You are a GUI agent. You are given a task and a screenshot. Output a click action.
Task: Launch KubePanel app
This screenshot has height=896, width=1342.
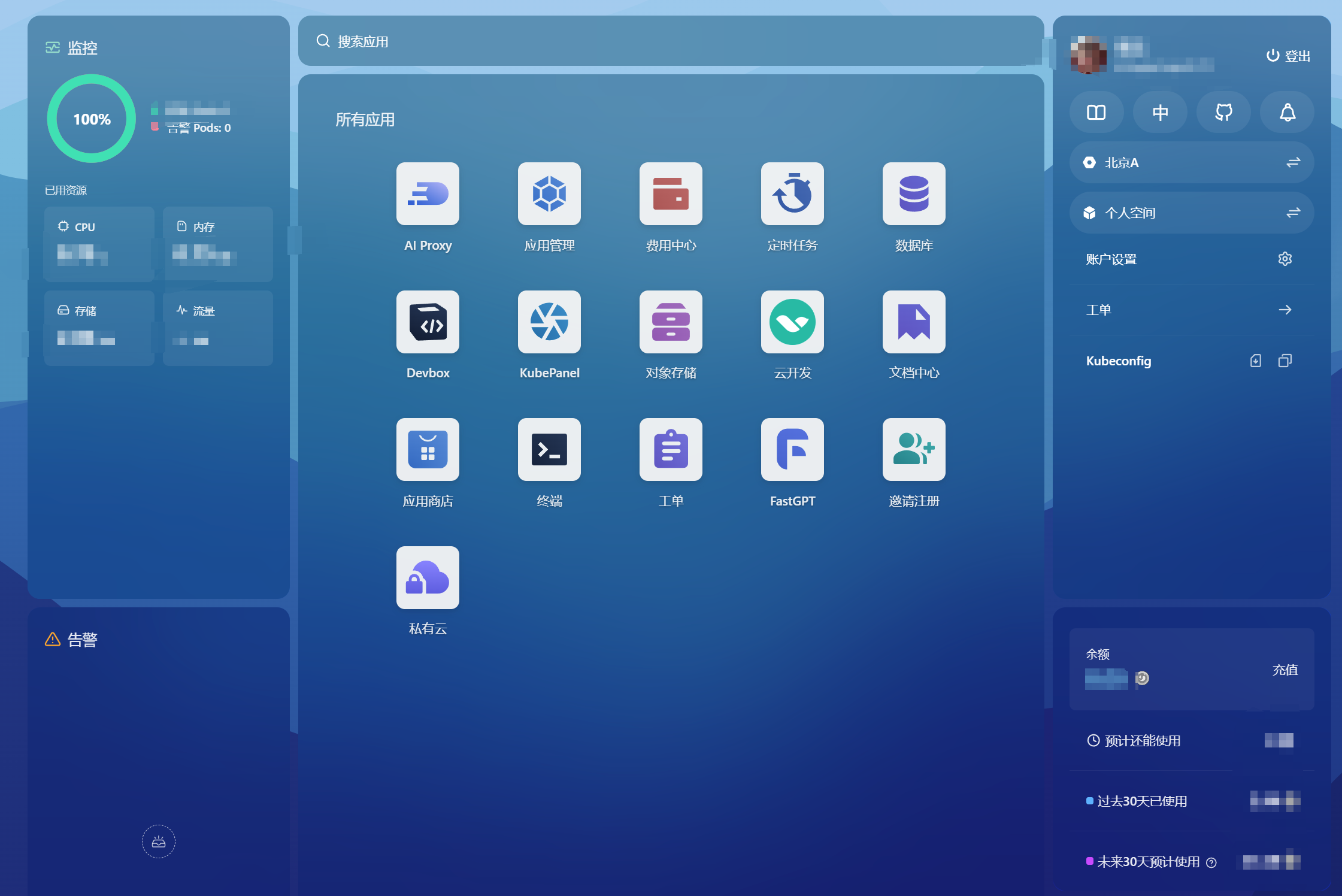point(549,322)
